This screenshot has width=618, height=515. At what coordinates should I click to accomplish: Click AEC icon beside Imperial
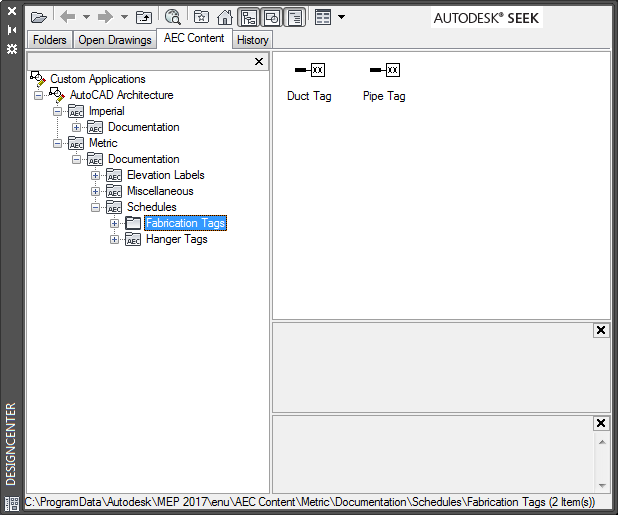coord(76,112)
